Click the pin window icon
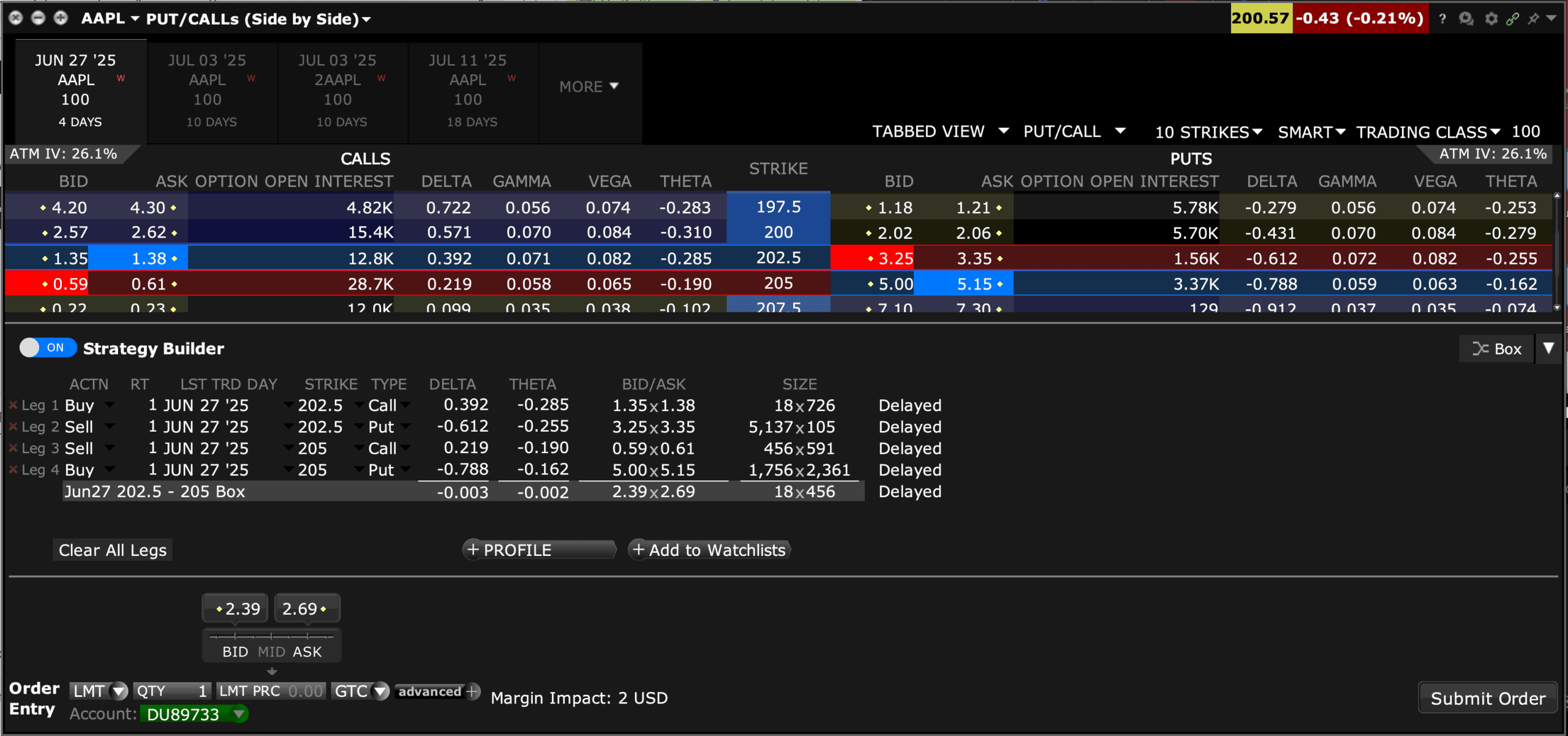Image resolution: width=1568 pixels, height=736 pixels. pos(1532,18)
